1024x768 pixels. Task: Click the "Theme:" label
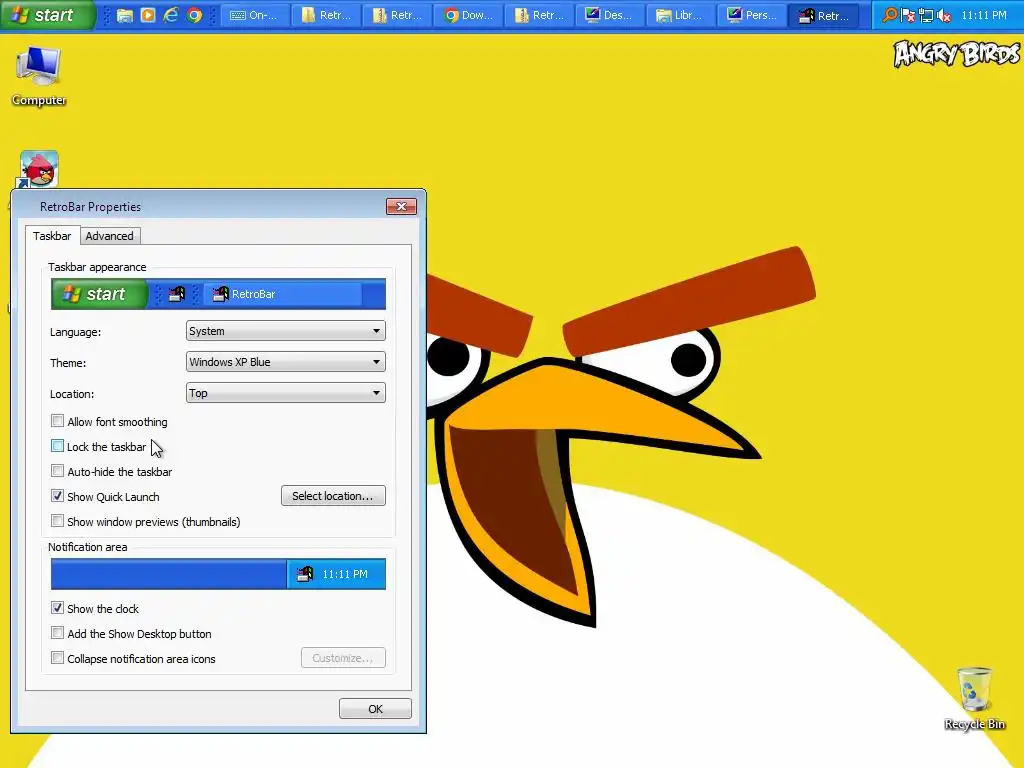[68, 363]
